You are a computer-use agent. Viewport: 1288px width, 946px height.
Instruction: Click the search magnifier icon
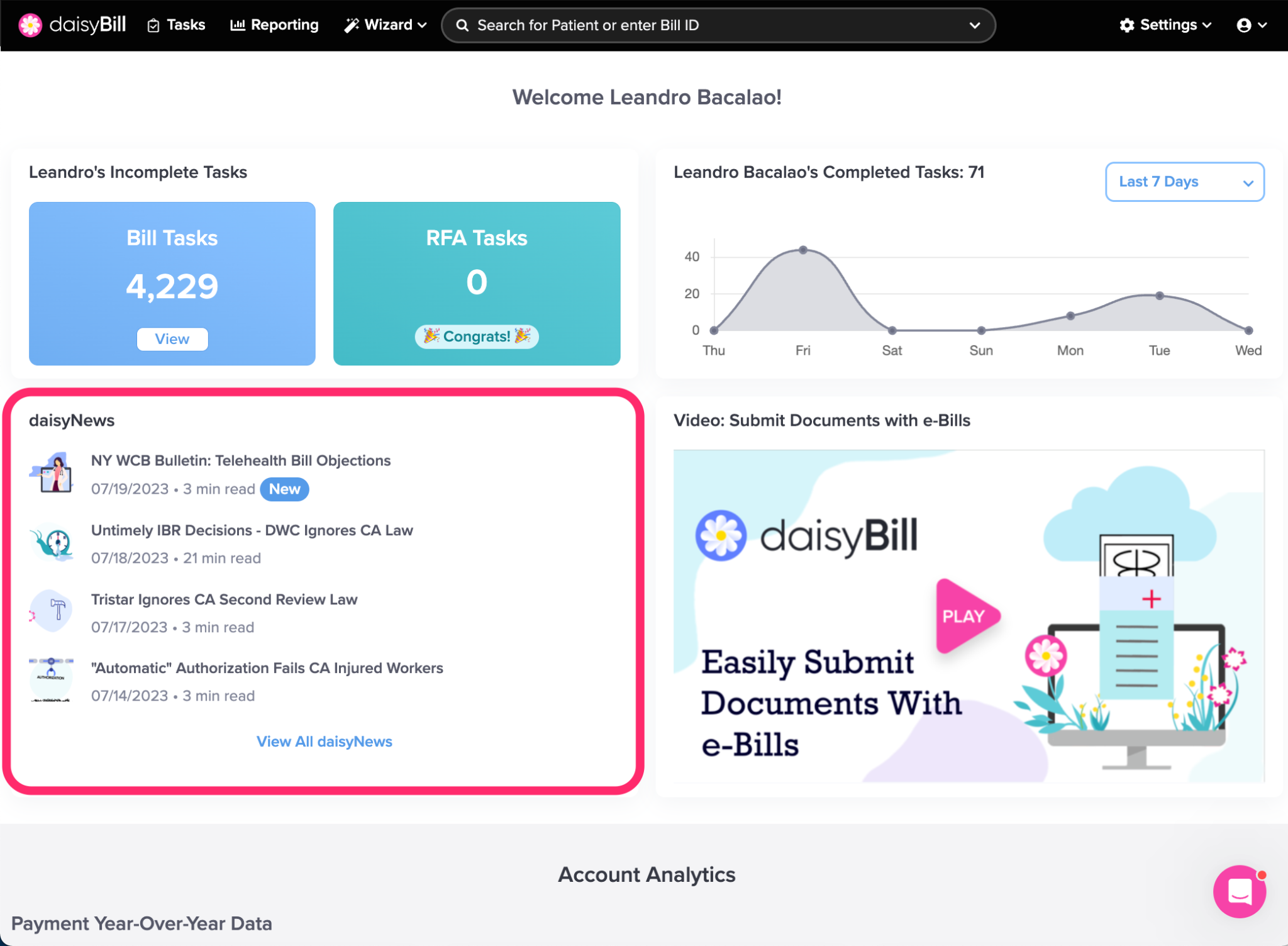click(462, 25)
